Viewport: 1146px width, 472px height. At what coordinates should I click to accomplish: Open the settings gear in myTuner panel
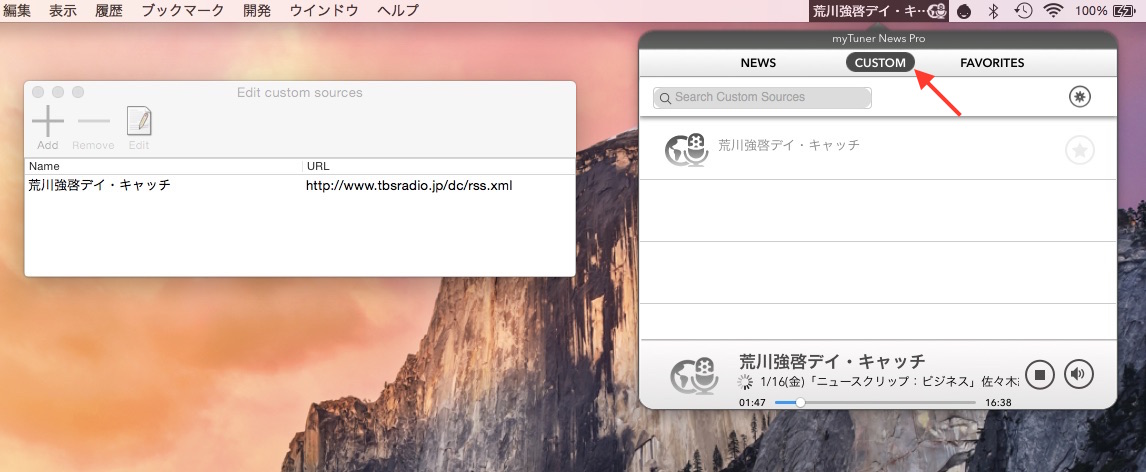point(1079,96)
